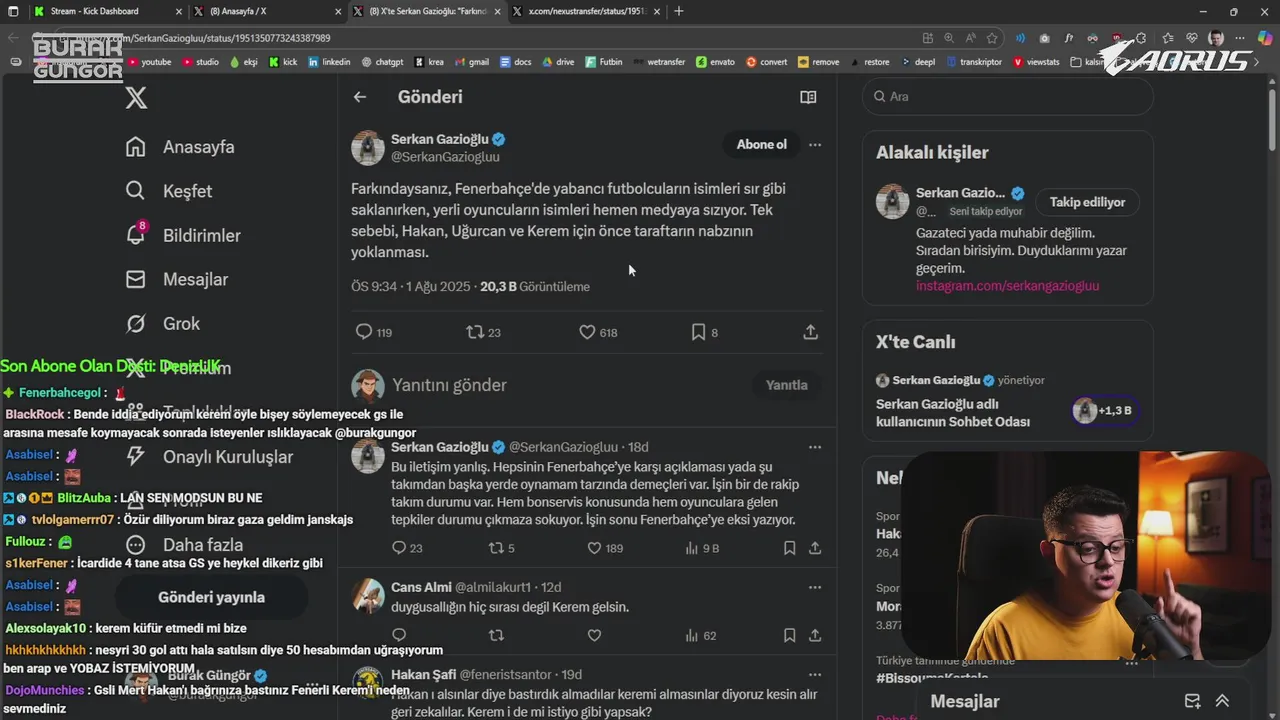Click the Ara search box

(x=1007, y=97)
